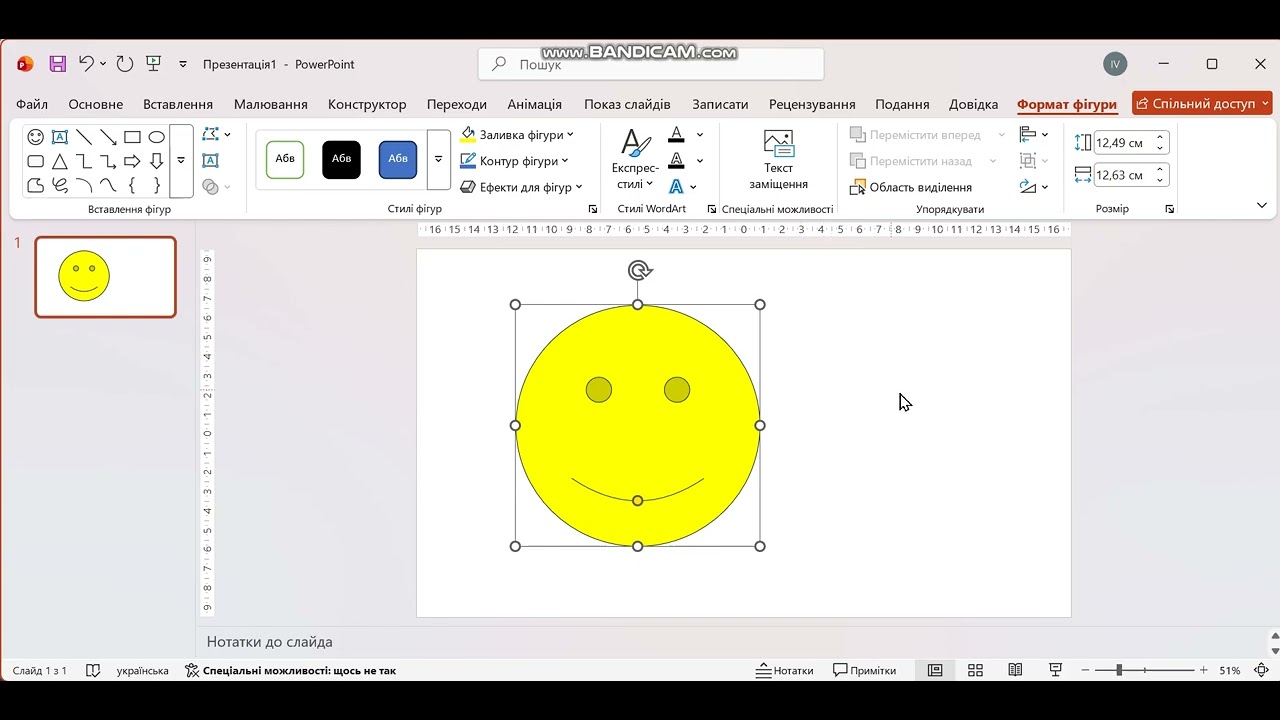Switch to Slide Sorter view icon
The width and height of the screenshot is (1280, 720).
pyautogui.click(x=975, y=670)
